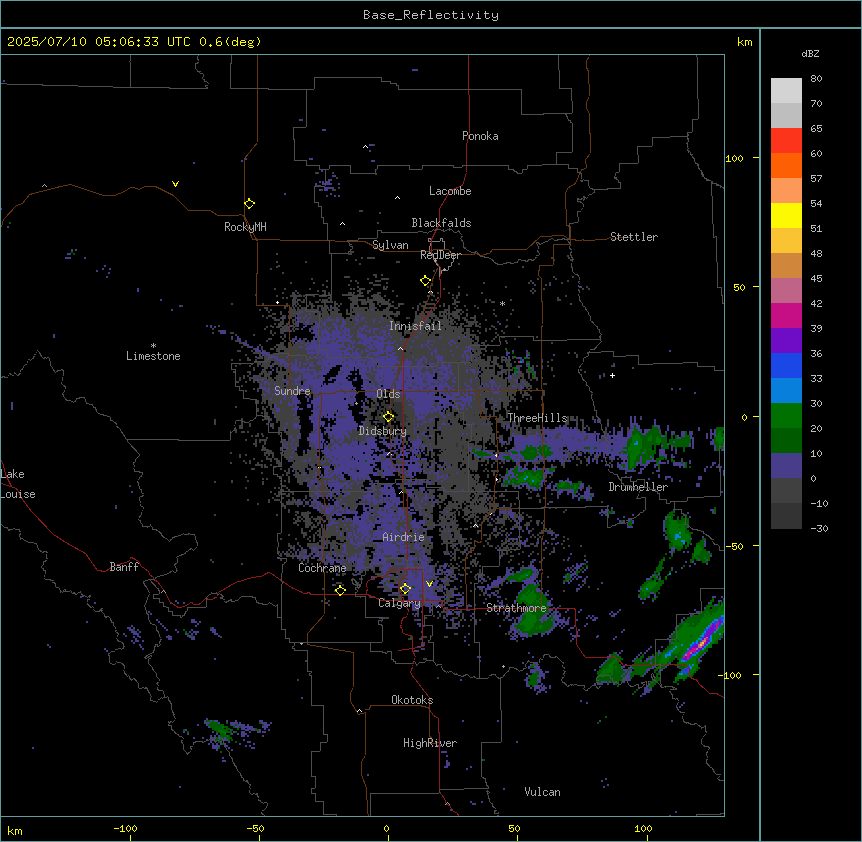The image size is (862, 842).
Task: Click the ThreeHills label
Action: [537, 418]
